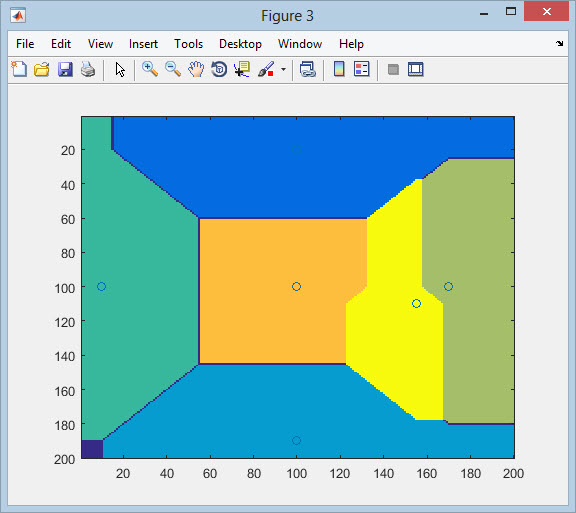Click the circle marker in orange region
This screenshot has width=576, height=513.
(x=296, y=286)
